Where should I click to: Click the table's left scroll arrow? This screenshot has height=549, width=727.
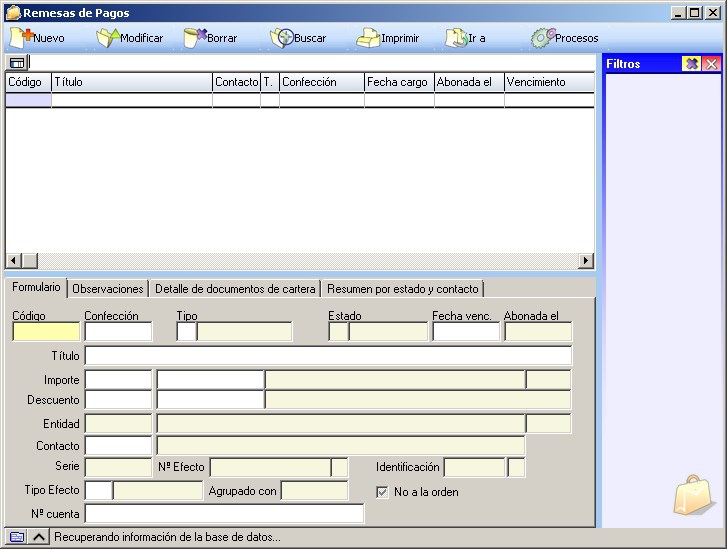click(x=13, y=261)
